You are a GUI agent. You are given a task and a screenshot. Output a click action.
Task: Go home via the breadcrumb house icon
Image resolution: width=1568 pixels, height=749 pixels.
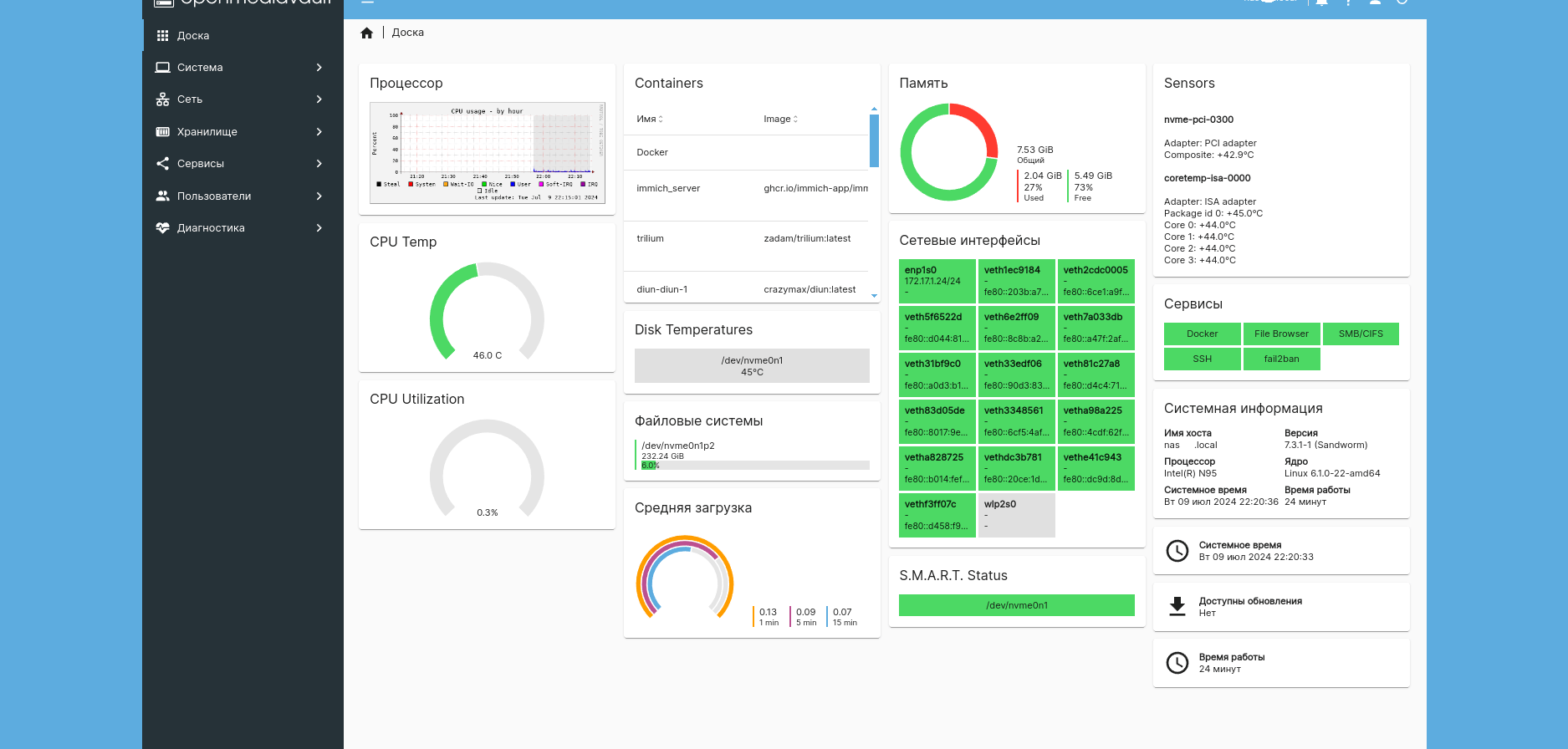coord(366,33)
